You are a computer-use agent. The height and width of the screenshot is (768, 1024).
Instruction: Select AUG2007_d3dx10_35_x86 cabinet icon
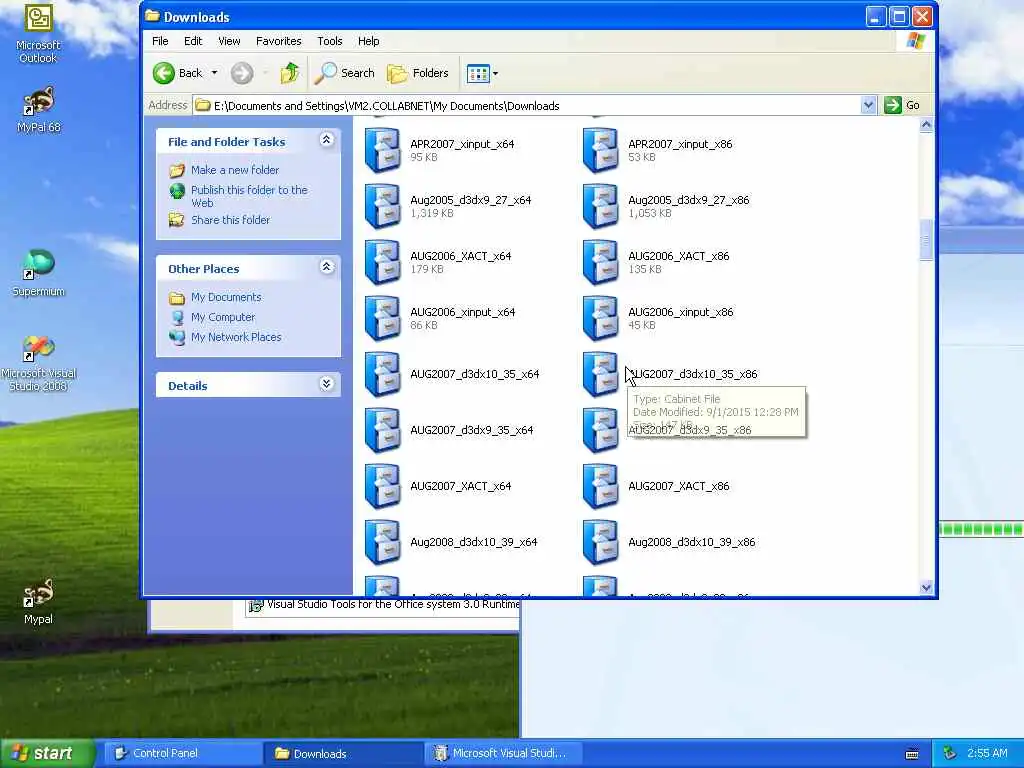[x=601, y=374]
